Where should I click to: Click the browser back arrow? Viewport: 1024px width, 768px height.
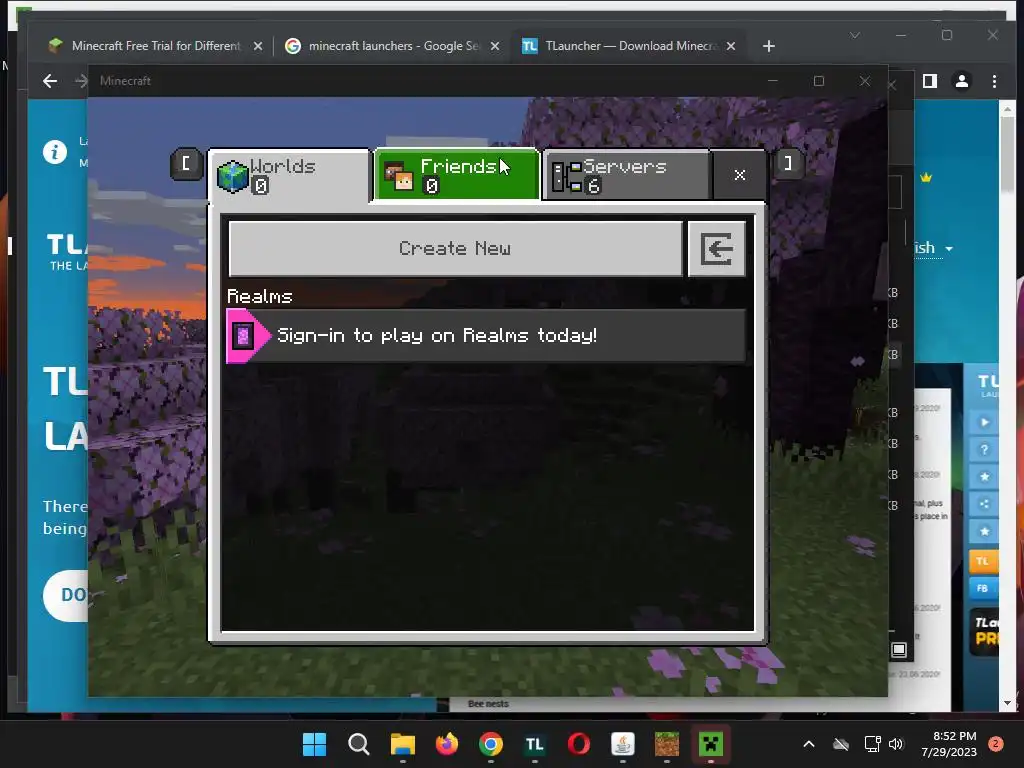pos(50,81)
